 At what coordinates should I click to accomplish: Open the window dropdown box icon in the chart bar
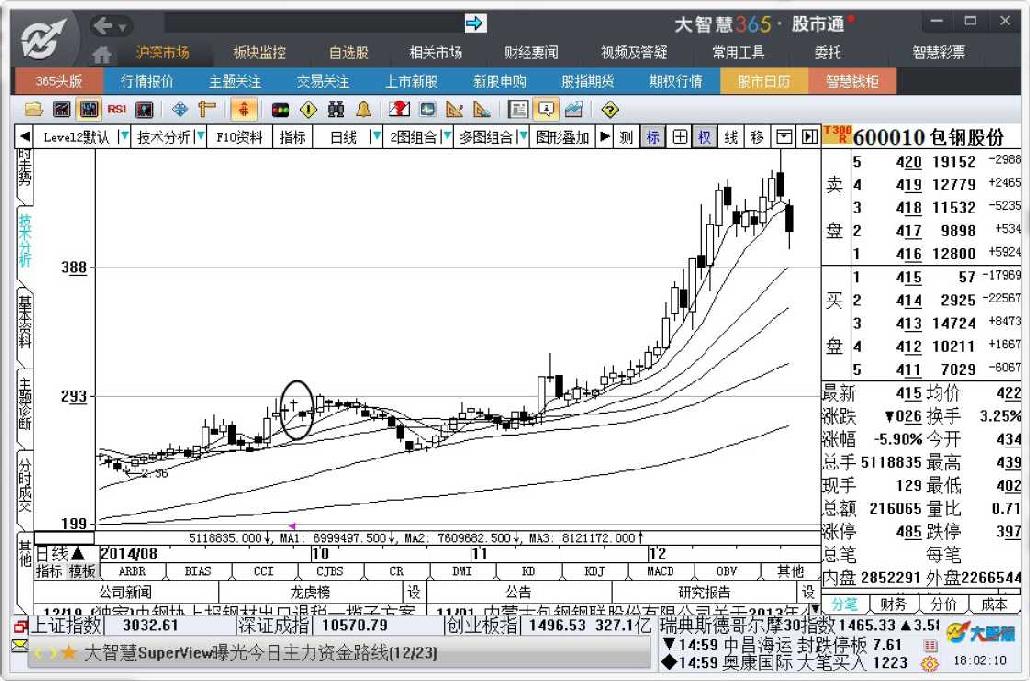click(784, 137)
